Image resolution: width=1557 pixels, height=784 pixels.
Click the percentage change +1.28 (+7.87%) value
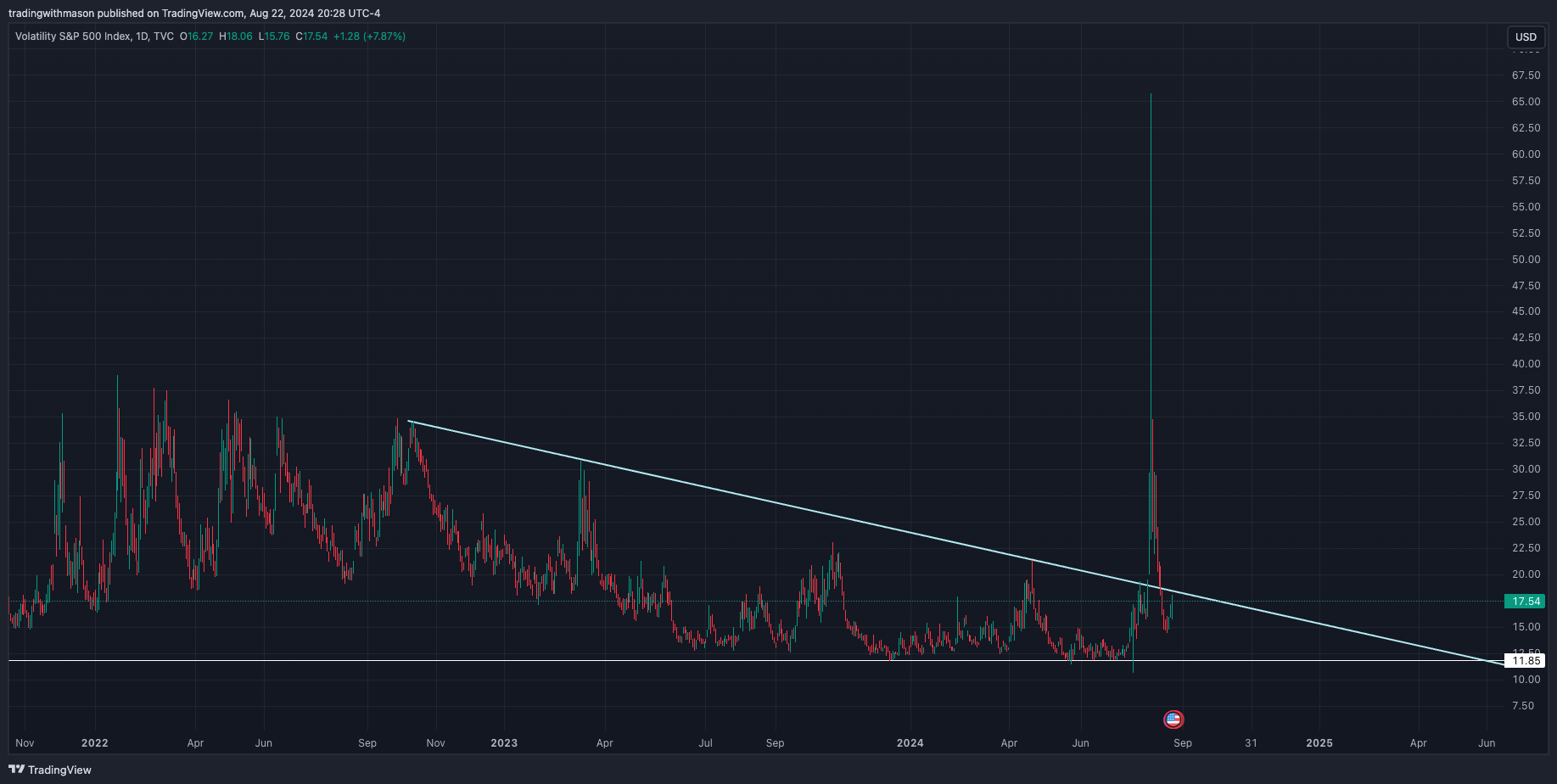369,36
